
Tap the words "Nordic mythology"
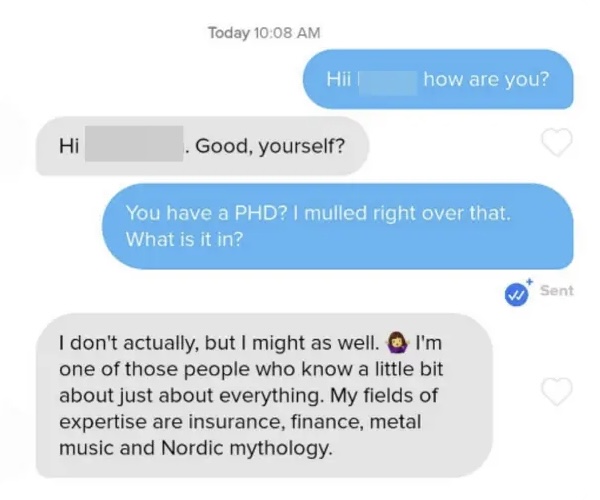(246, 448)
